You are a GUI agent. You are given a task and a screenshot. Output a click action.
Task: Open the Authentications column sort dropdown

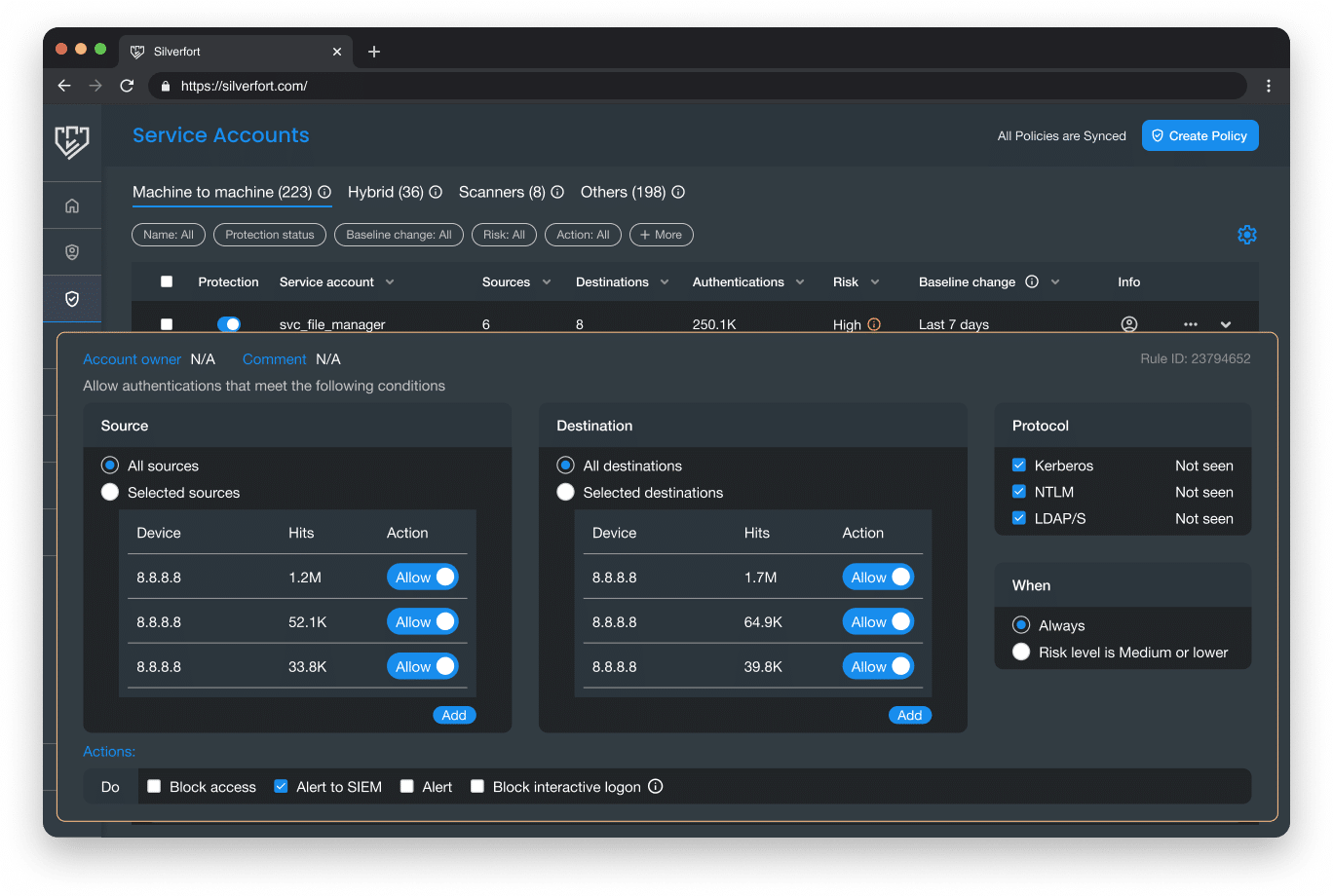[800, 281]
